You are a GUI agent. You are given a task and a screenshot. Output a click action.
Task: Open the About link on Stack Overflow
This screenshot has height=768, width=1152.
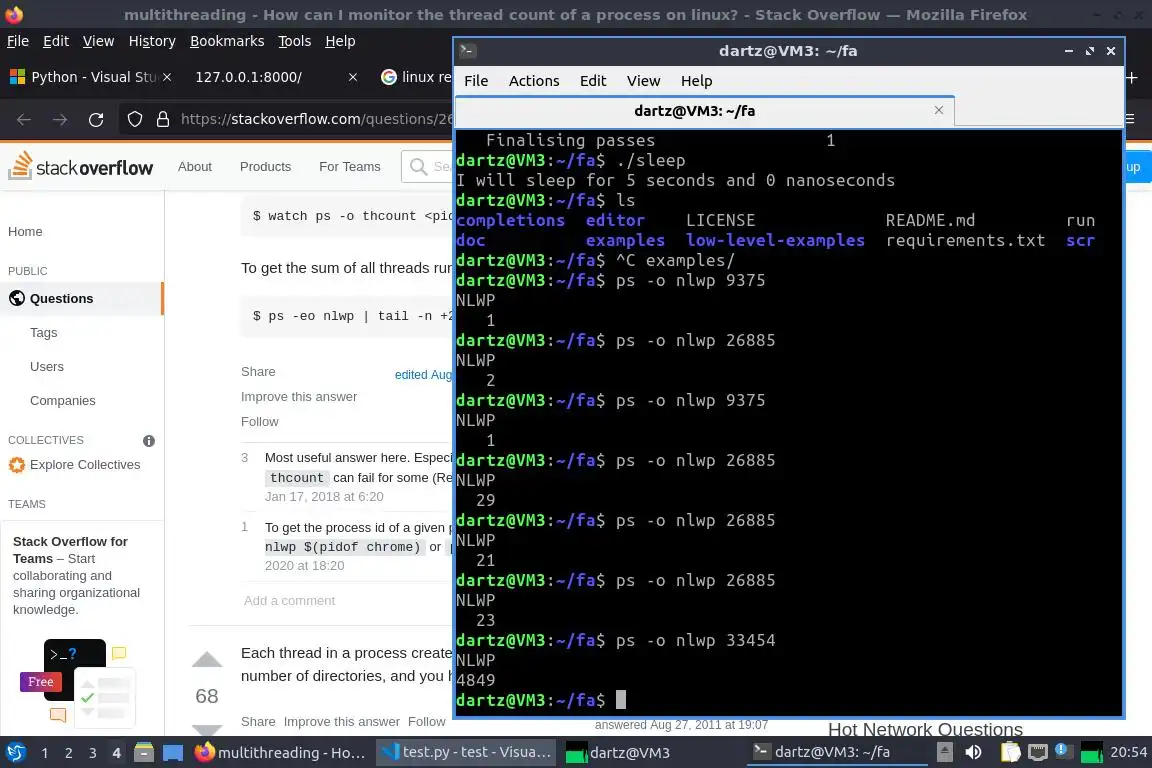195,167
